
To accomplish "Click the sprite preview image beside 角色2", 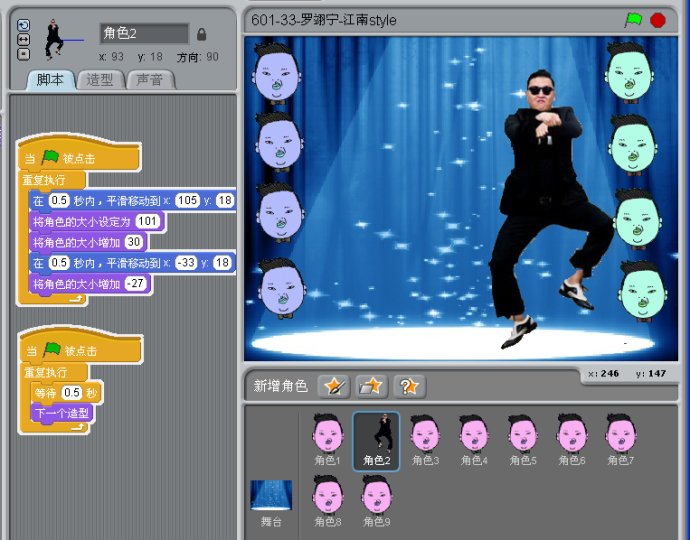I will pyautogui.click(x=55, y=39).
